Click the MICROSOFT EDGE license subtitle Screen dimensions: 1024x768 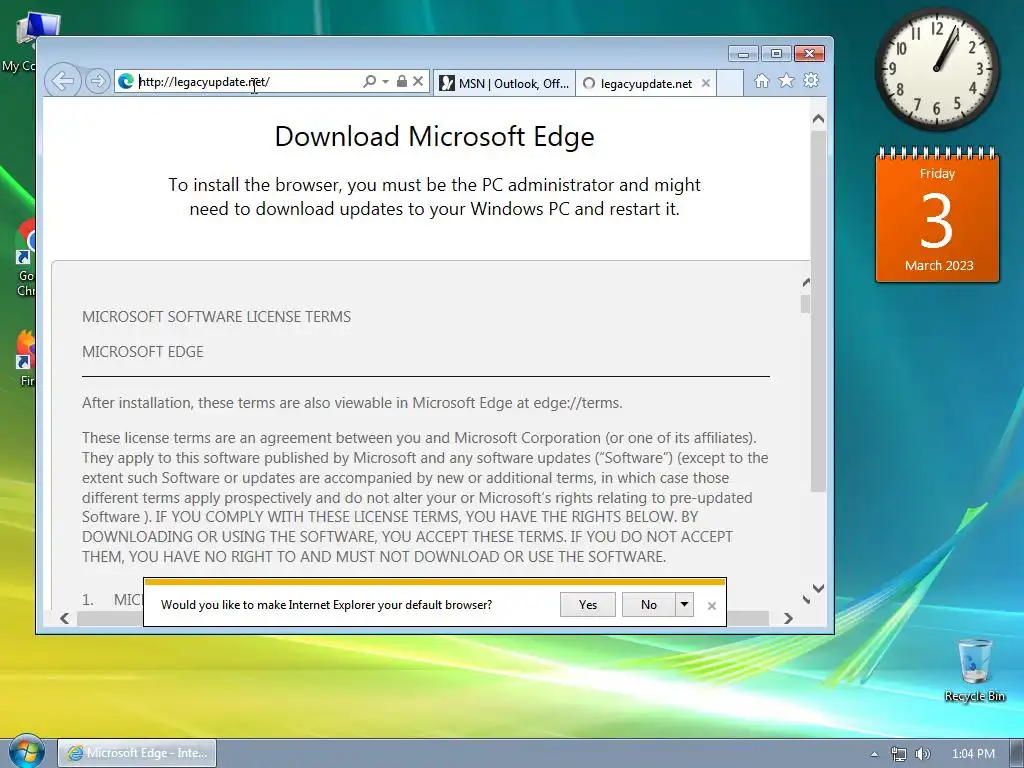142,352
